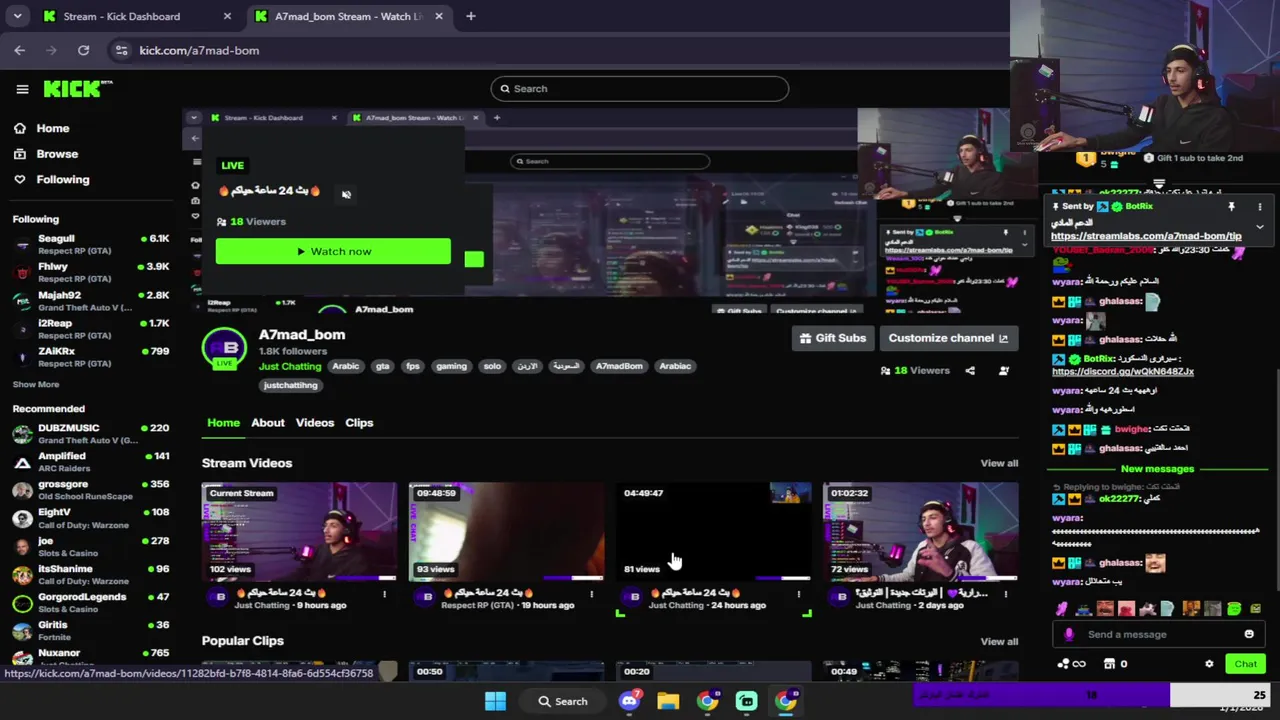
Task: Unmute the stream preview
Action: (x=346, y=194)
